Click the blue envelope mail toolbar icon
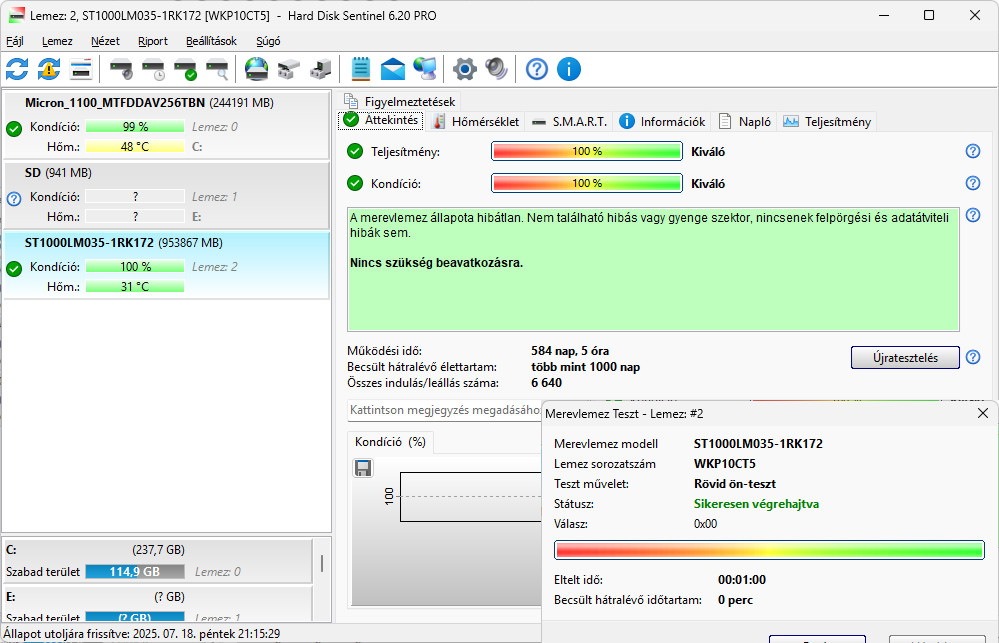The width and height of the screenshot is (999, 643). pyautogui.click(x=392, y=69)
